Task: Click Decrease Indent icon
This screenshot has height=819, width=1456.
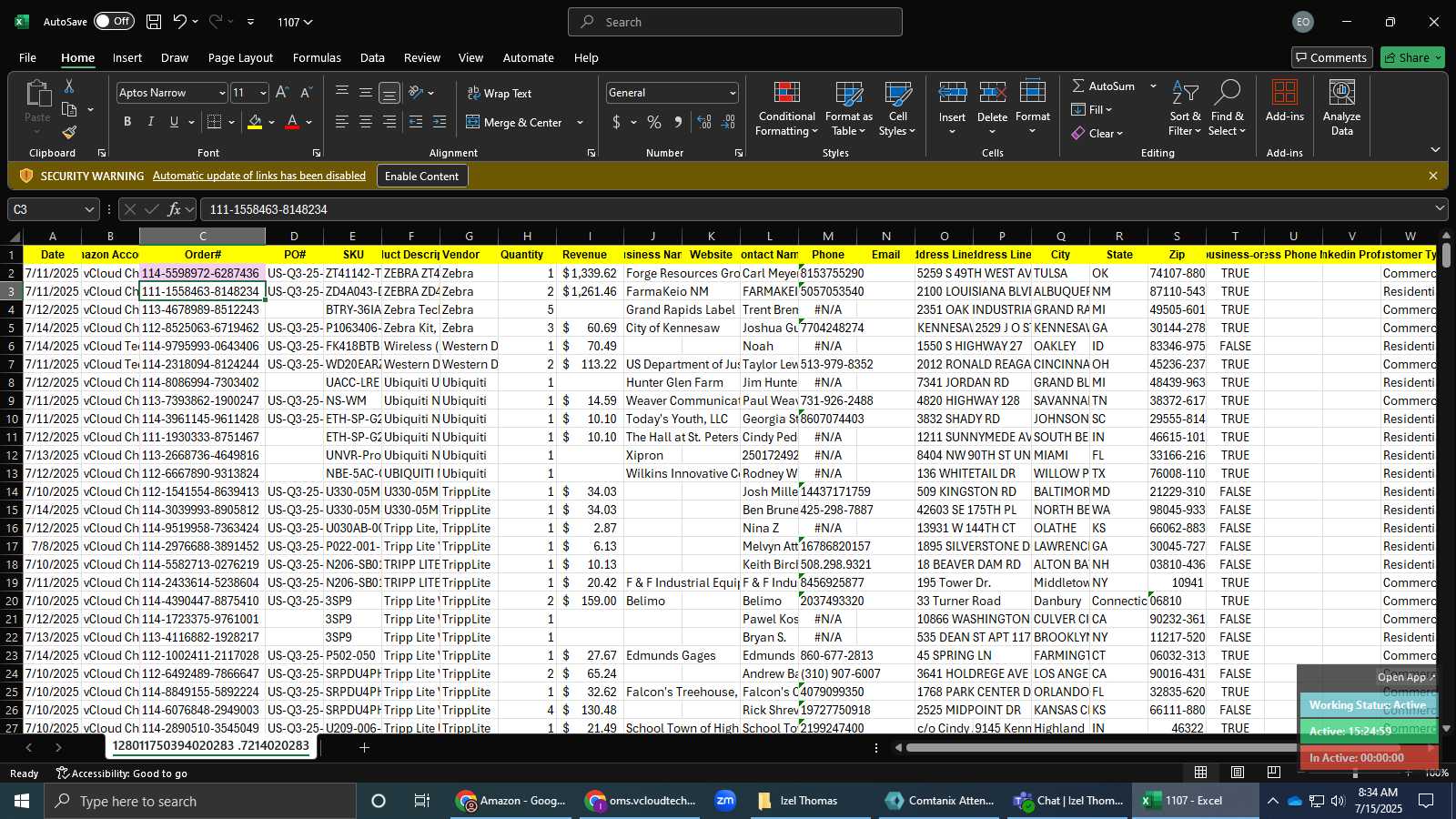Action: point(416,122)
